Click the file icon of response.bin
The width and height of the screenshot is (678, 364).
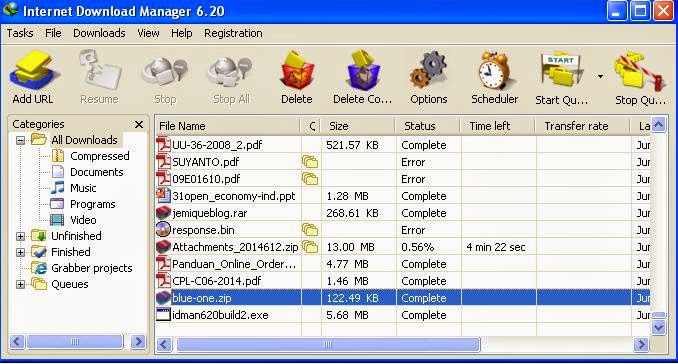163,230
